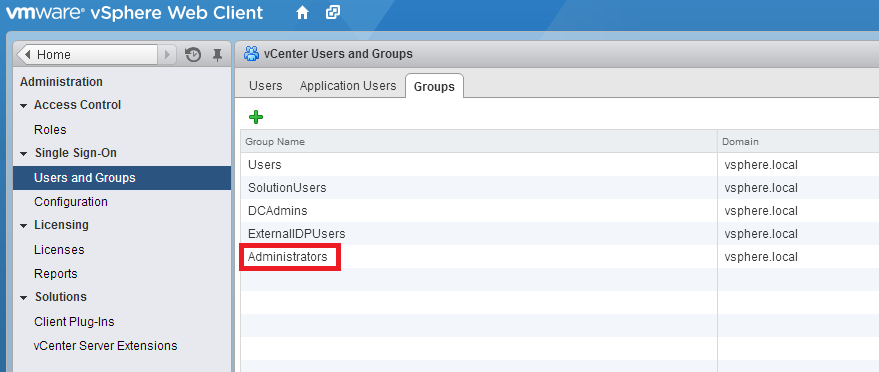
Task: Click vsphere.local domain of DCAdmins row
Action: point(761,211)
